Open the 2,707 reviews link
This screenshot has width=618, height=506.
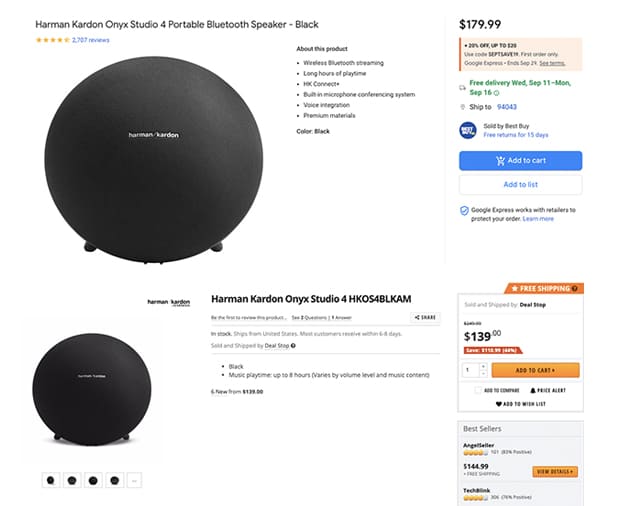point(91,40)
